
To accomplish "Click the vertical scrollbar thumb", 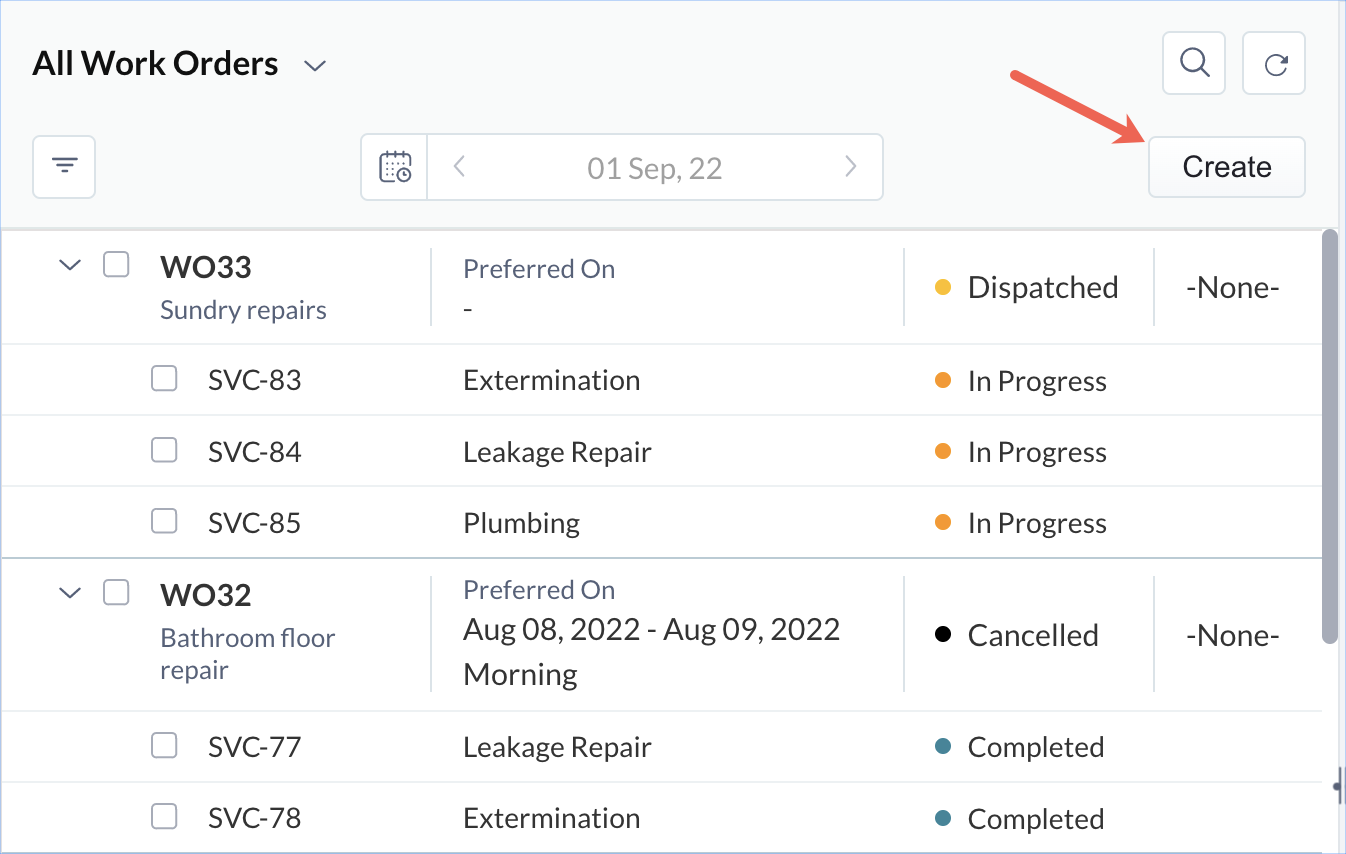I will click(1330, 435).
